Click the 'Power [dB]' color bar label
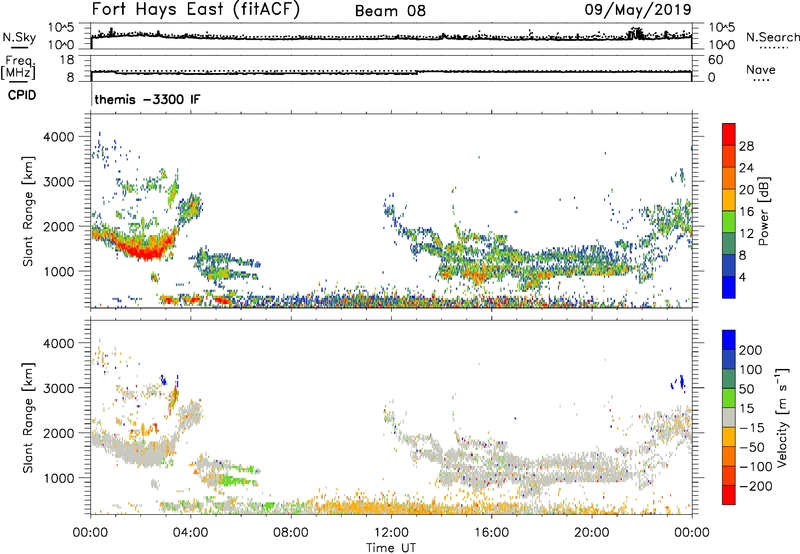This screenshot has height=554, width=800. (763, 211)
